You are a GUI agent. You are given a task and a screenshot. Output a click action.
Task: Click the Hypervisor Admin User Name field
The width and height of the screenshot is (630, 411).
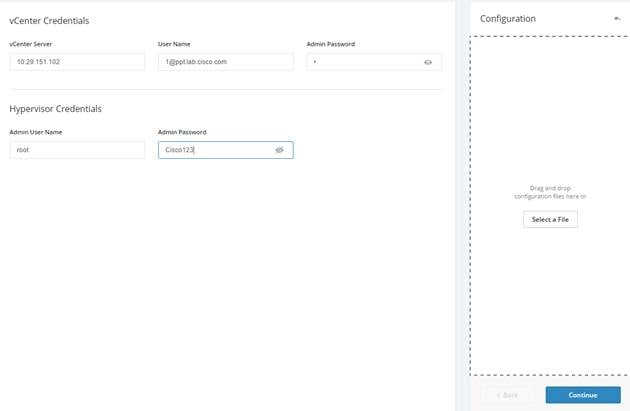(x=77, y=150)
